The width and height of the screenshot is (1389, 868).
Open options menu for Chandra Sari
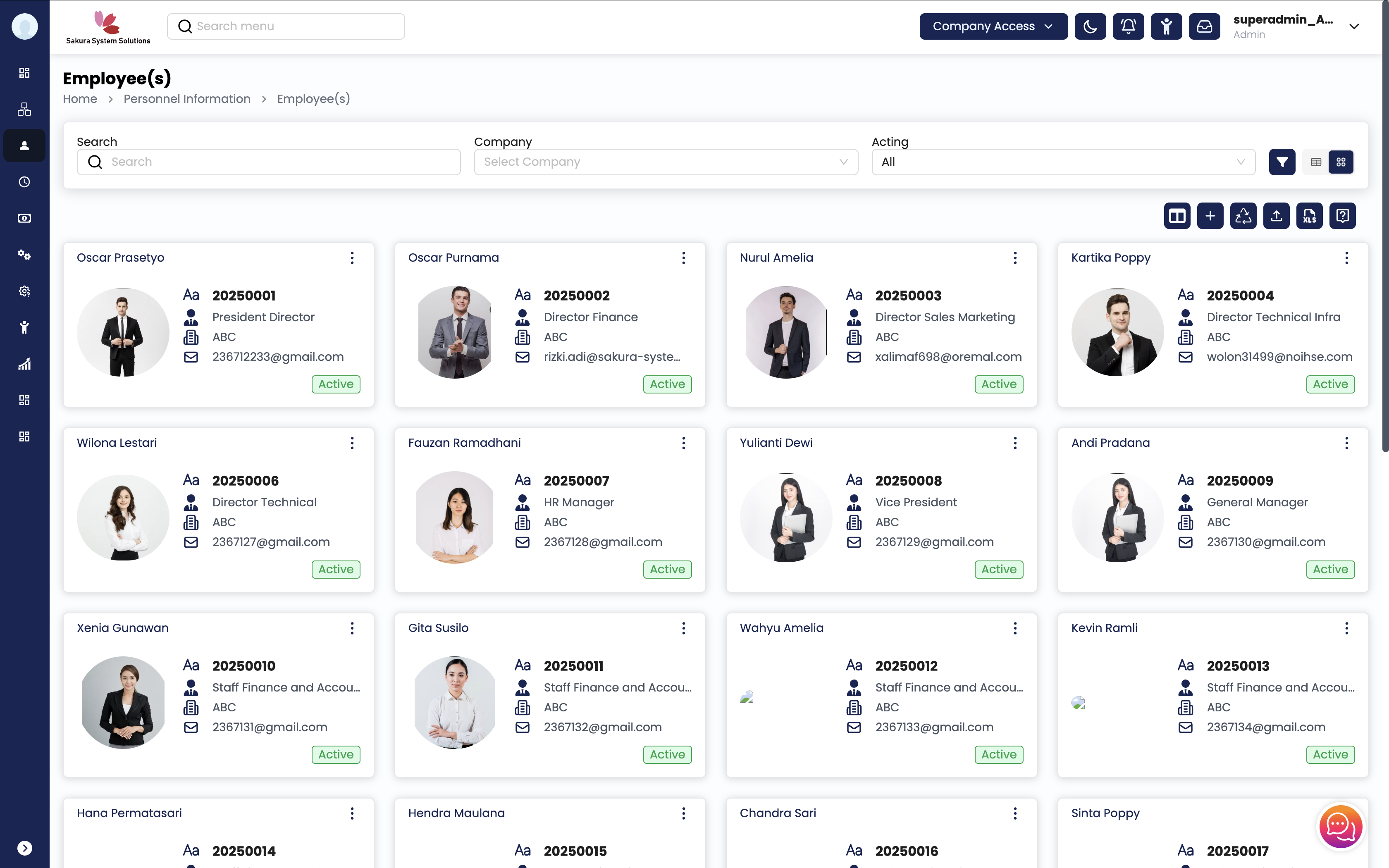click(1015, 813)
